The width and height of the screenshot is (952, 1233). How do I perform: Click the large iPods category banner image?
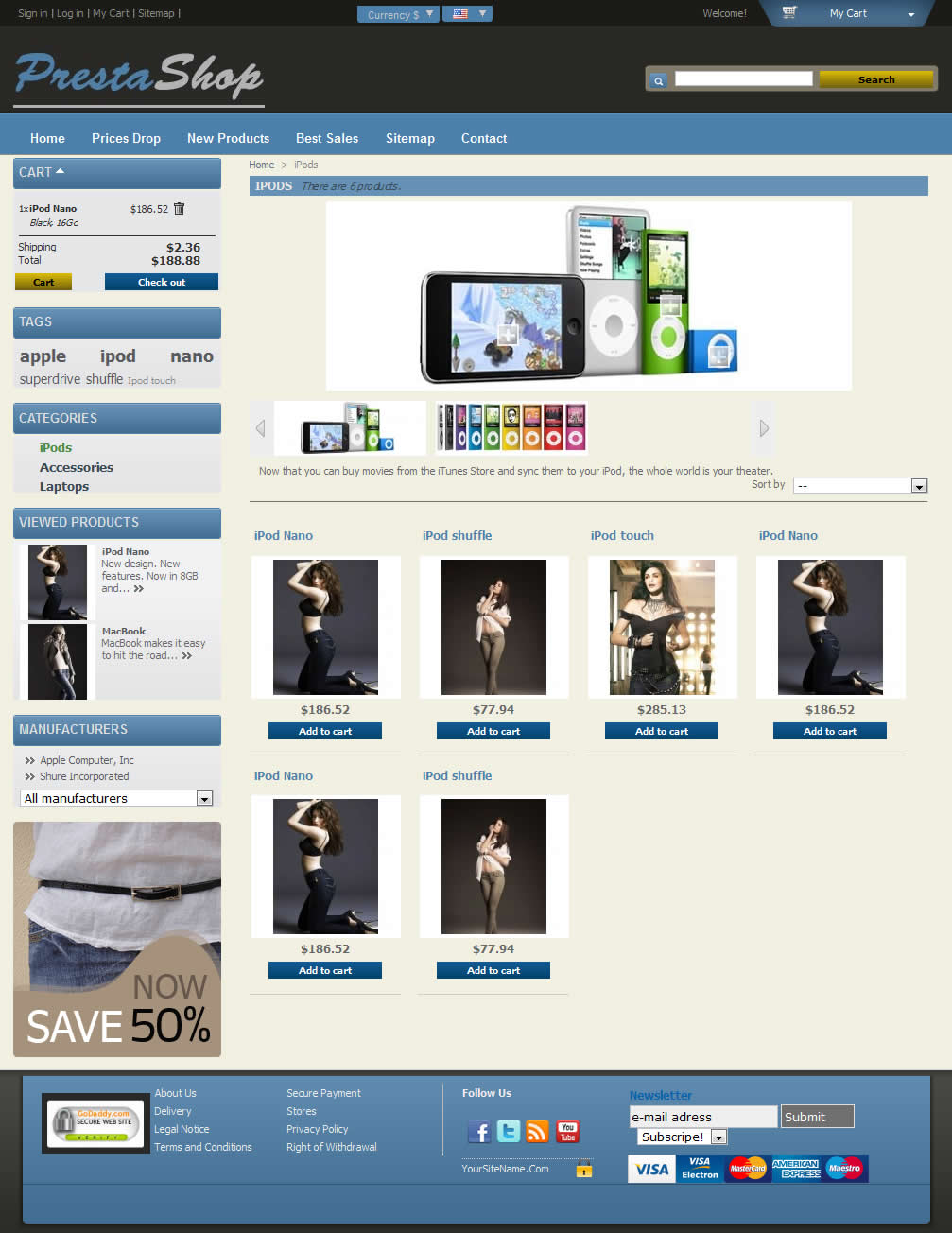tap(589, 296)
